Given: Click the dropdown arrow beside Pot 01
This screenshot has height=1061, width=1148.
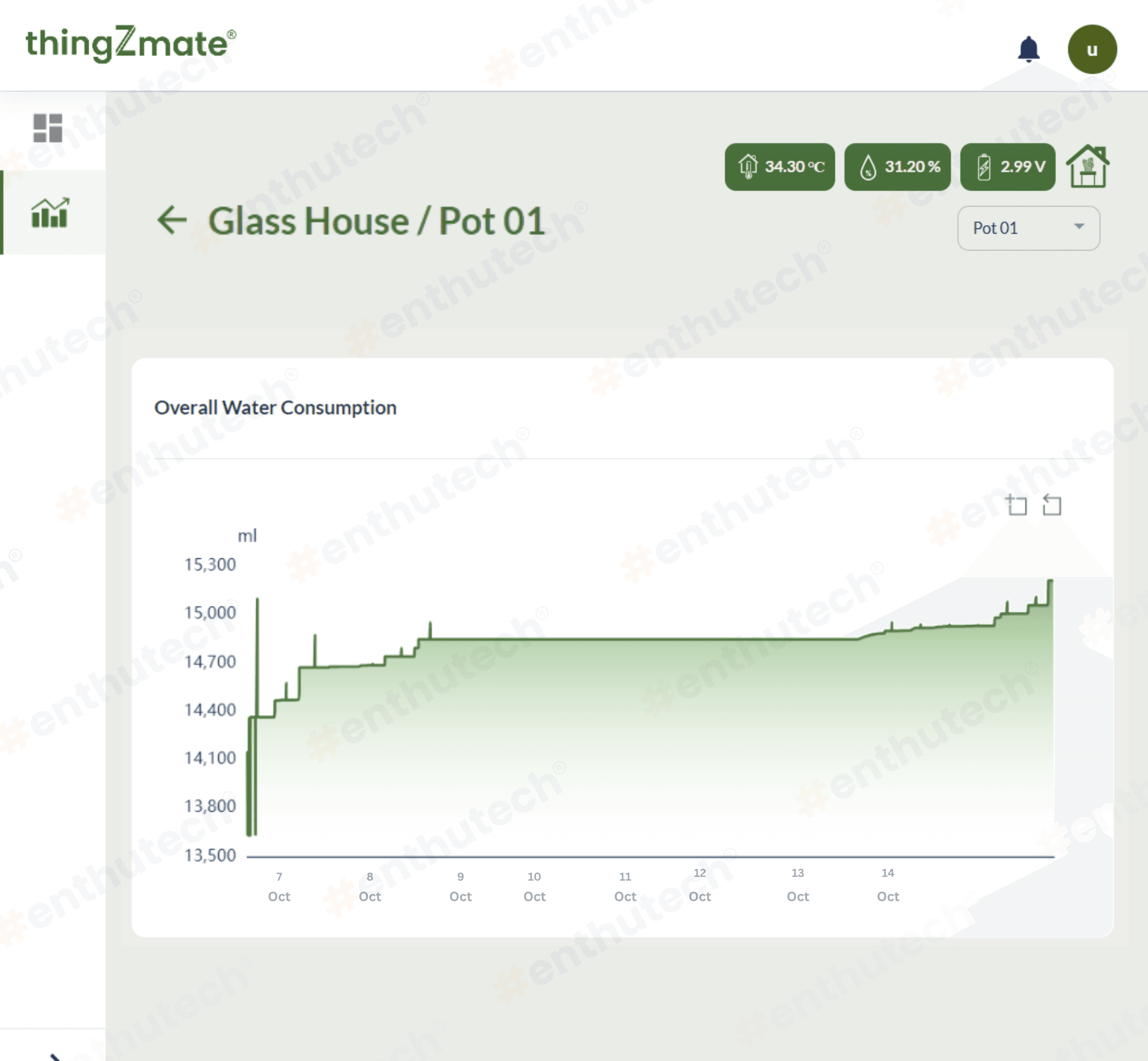Looking at the screenshot, I should pyautogui.click(x=1079, y=227).
